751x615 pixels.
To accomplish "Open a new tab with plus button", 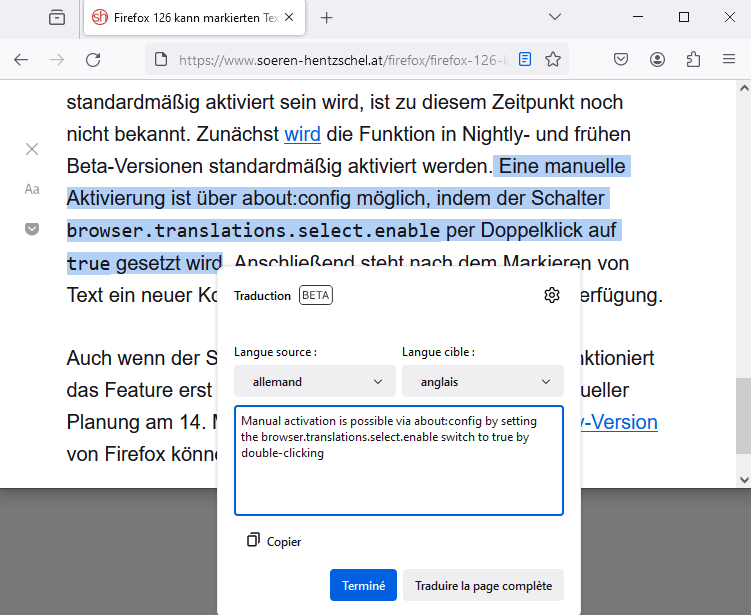I will click(x=326, y=18).
